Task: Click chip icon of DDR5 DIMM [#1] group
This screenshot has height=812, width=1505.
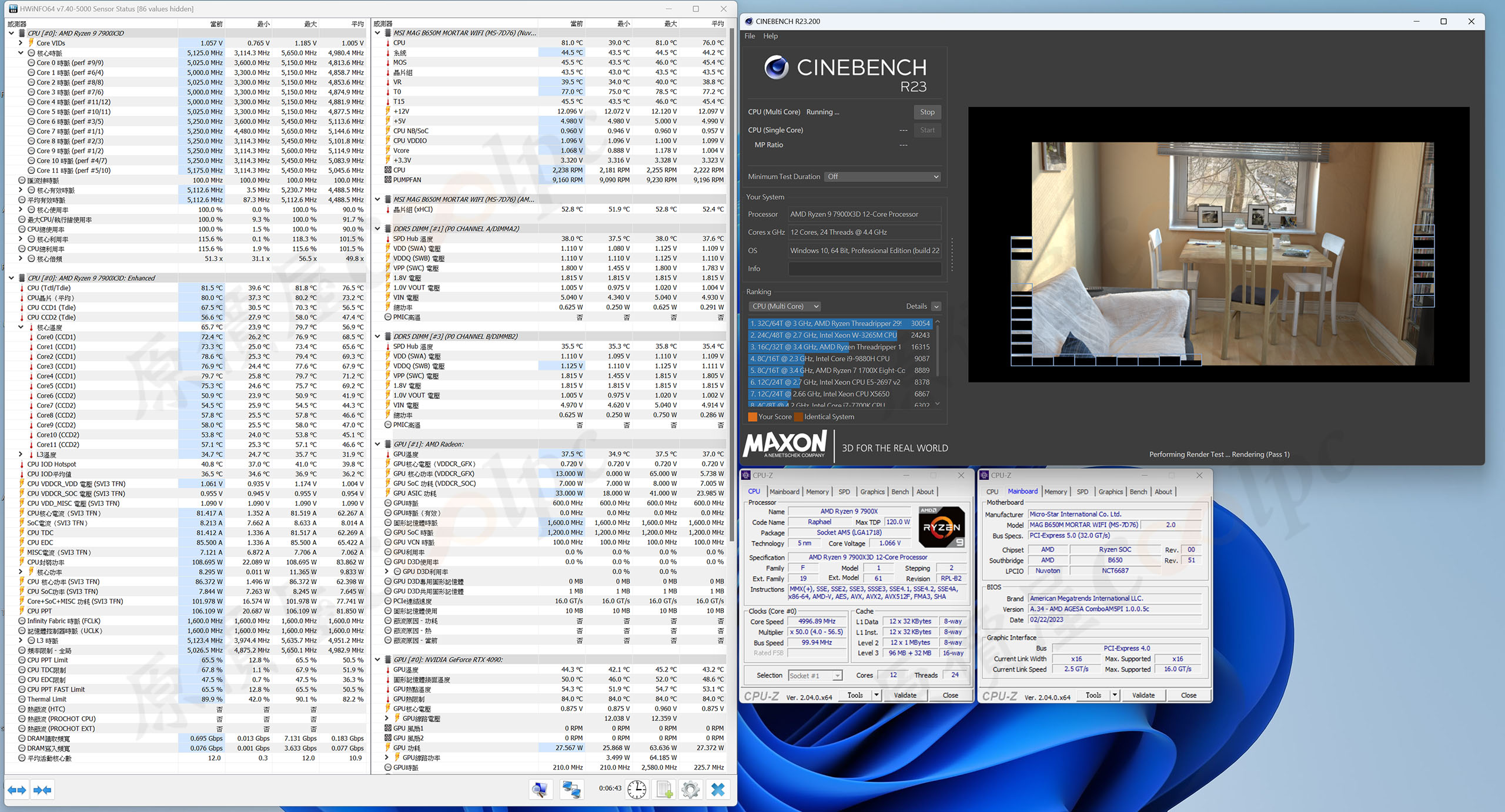Action: [388, 229]
